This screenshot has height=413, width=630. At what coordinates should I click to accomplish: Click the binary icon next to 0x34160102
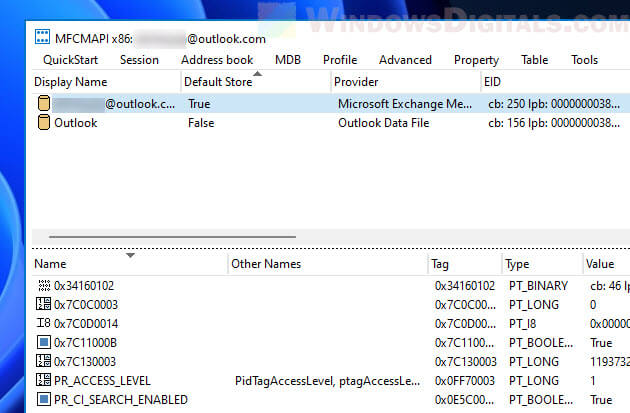tap(43, 286)
